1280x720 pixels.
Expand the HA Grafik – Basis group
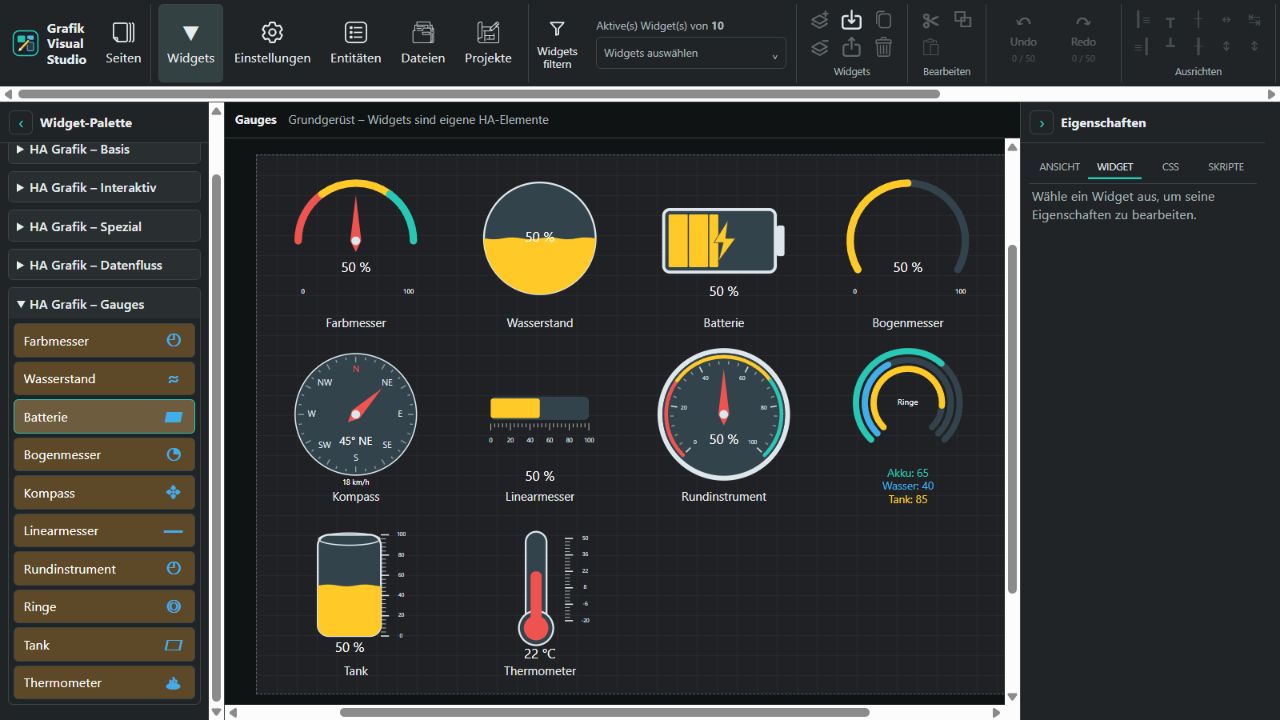pyautogui.click(x=105, y=150)
